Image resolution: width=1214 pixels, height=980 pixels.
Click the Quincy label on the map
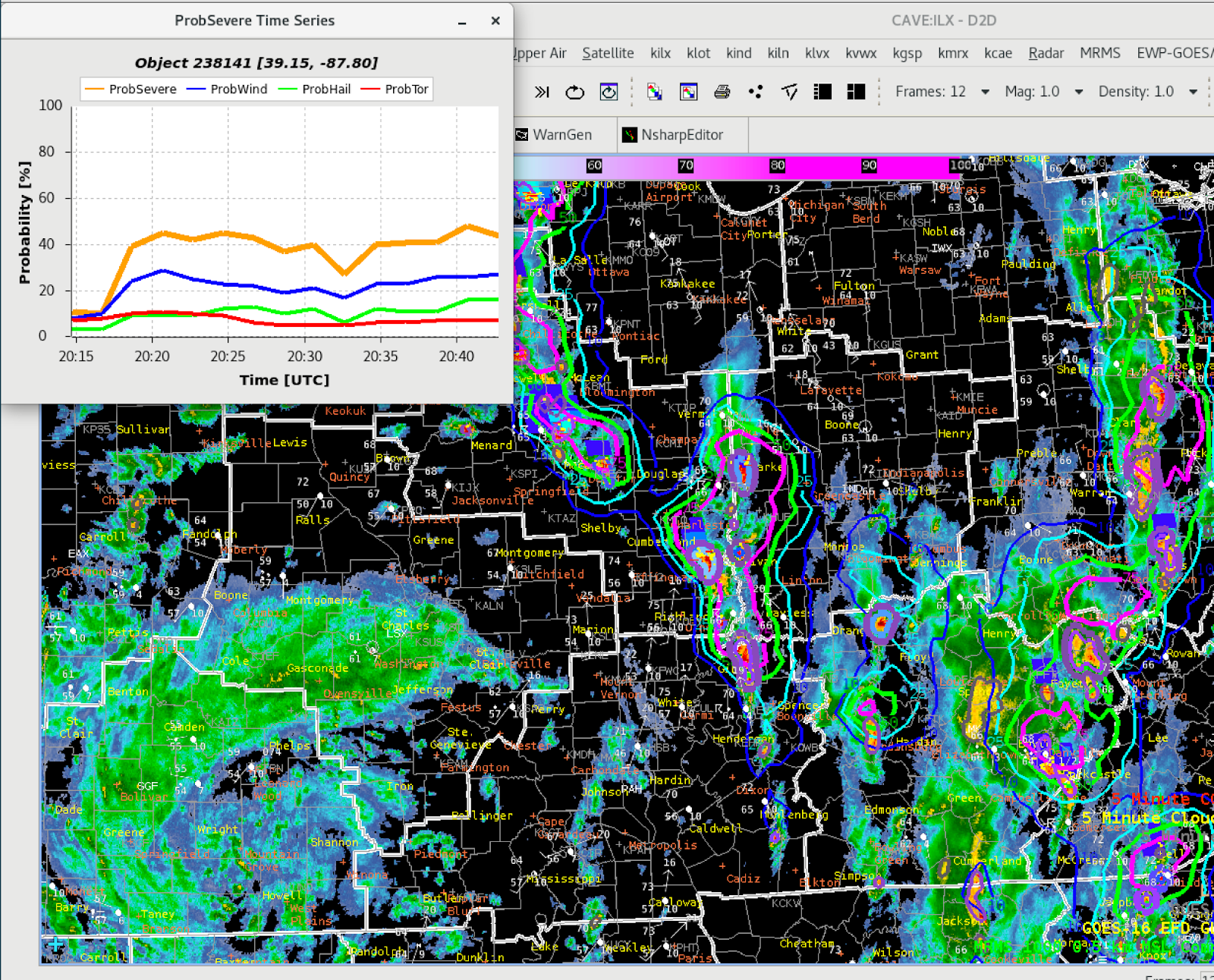(x=349, y=477)
